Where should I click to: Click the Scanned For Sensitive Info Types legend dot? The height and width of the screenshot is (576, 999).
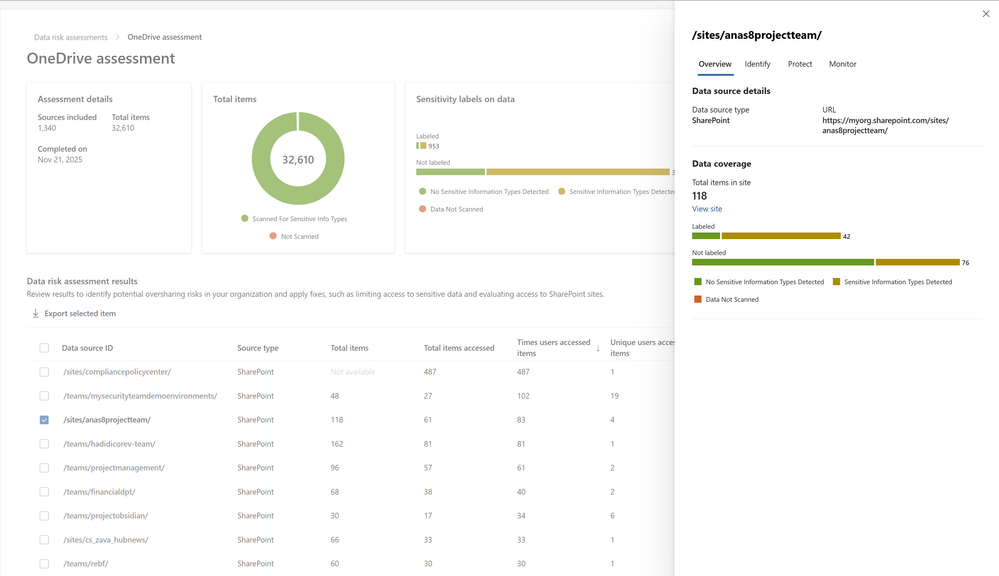(245, 219)
